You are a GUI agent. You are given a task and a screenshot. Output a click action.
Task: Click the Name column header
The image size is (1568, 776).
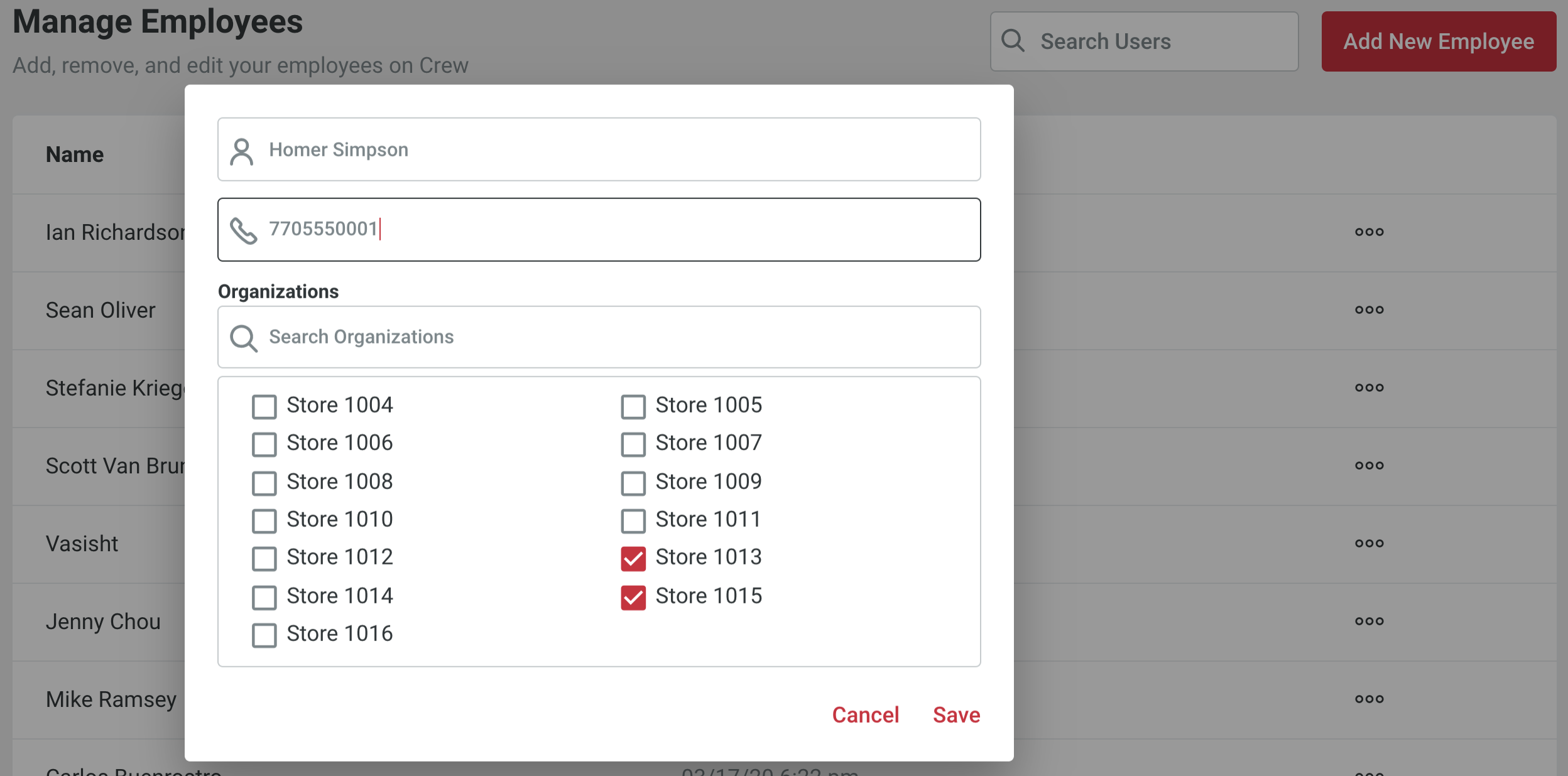75,154
